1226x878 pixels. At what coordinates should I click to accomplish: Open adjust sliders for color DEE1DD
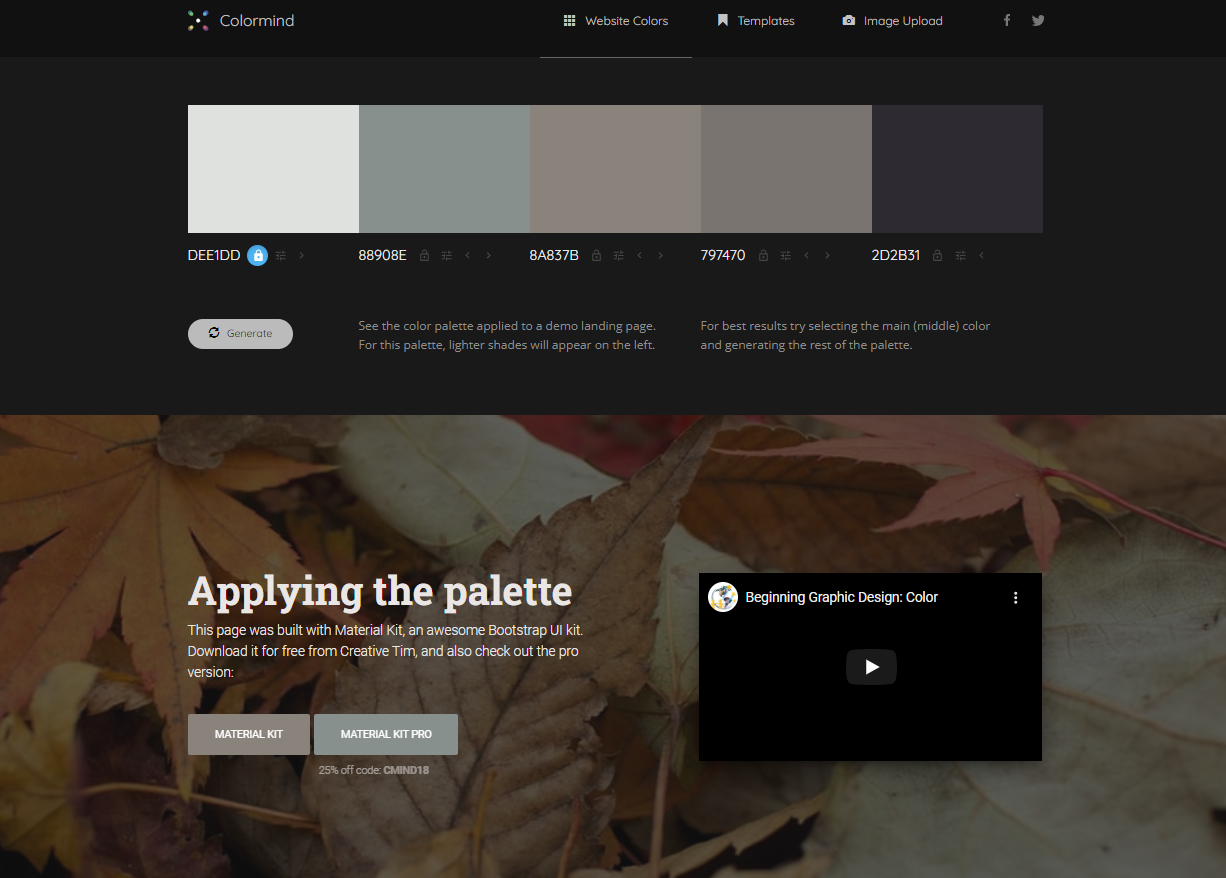281,255
